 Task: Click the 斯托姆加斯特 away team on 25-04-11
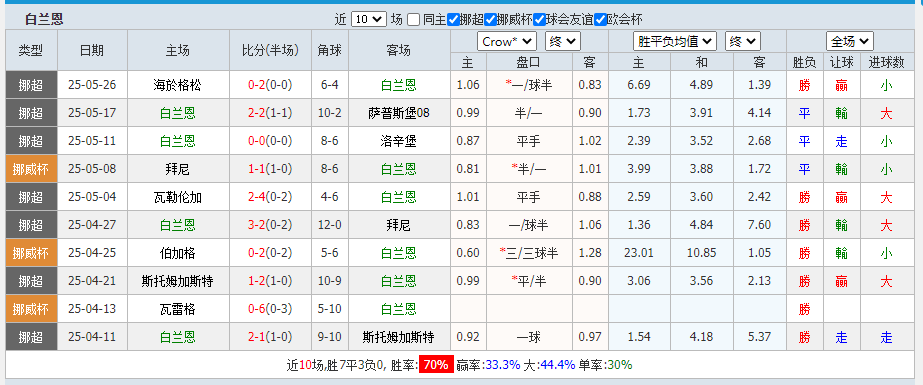point(399,337)
